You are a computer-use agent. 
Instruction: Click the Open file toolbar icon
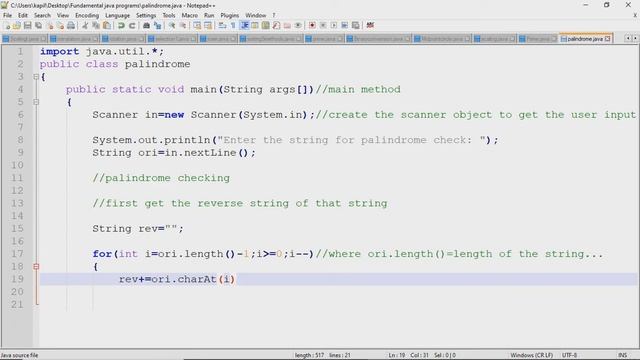point(17,25)
